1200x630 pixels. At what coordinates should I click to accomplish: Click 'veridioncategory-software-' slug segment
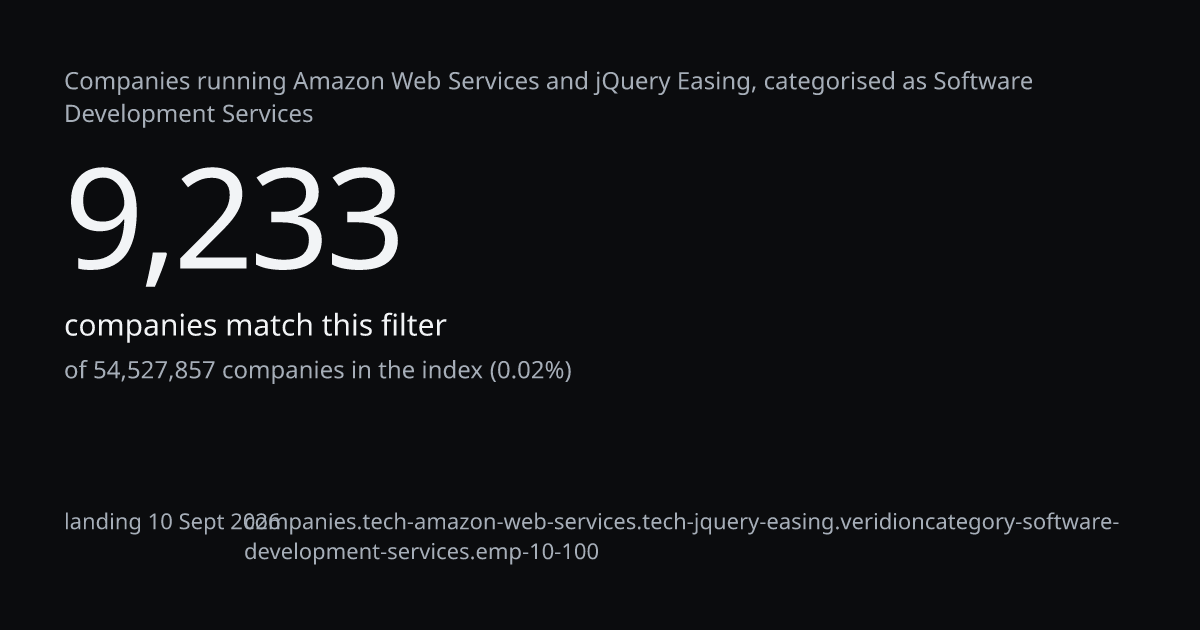point(980,523)
